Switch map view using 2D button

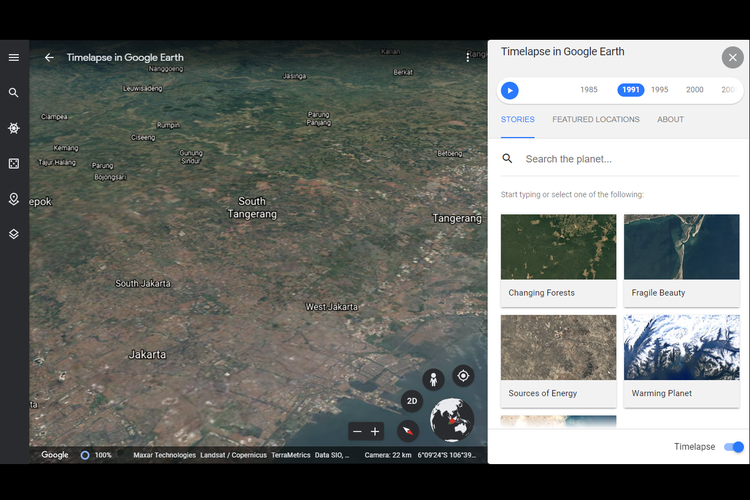click(412, 401)
